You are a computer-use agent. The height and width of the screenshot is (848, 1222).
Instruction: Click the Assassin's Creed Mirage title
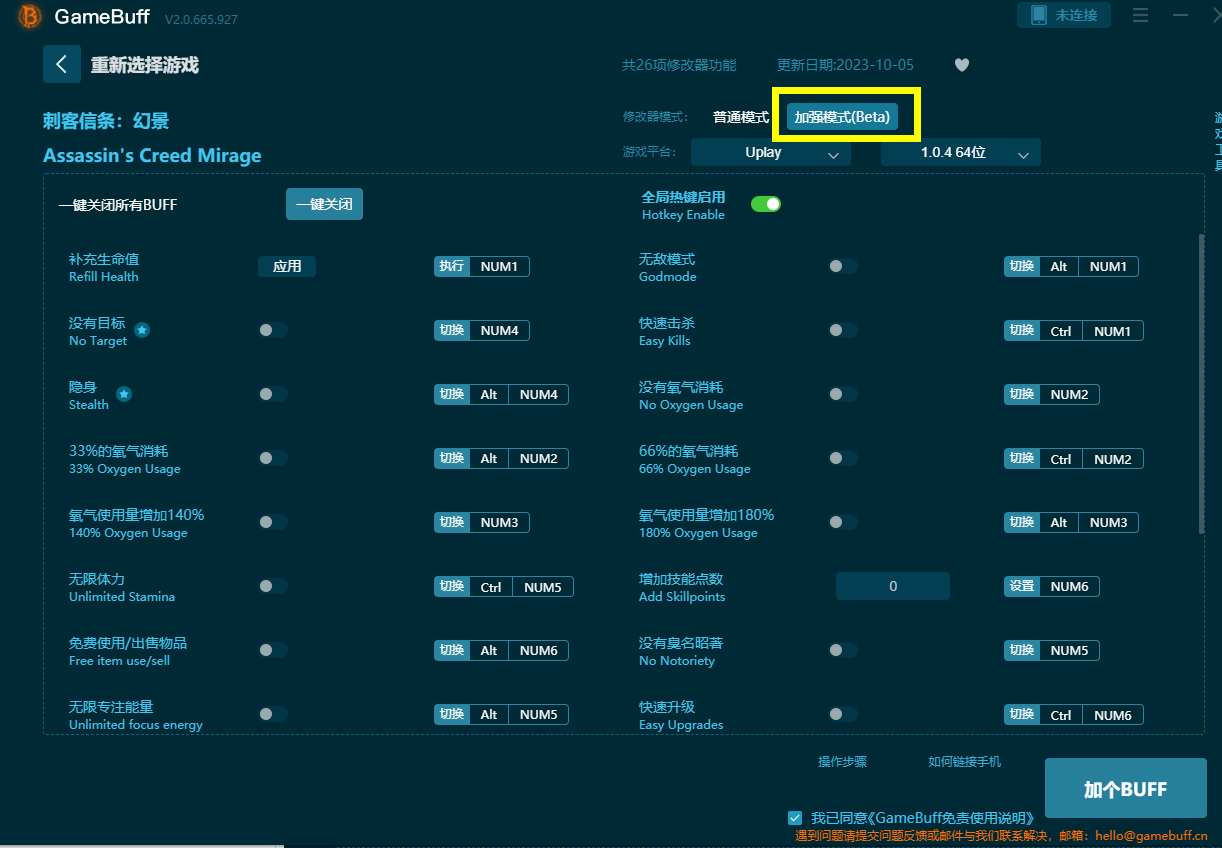click(x=152, y=155)
